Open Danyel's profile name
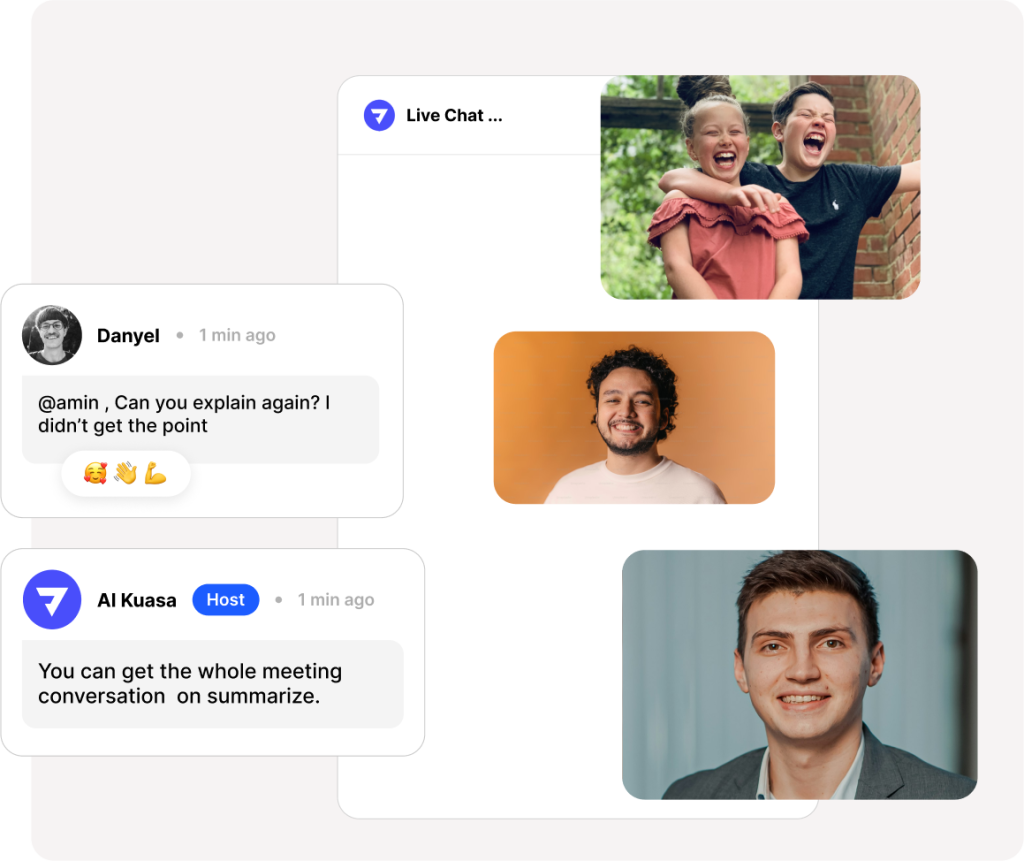 (x=128, y=336)
